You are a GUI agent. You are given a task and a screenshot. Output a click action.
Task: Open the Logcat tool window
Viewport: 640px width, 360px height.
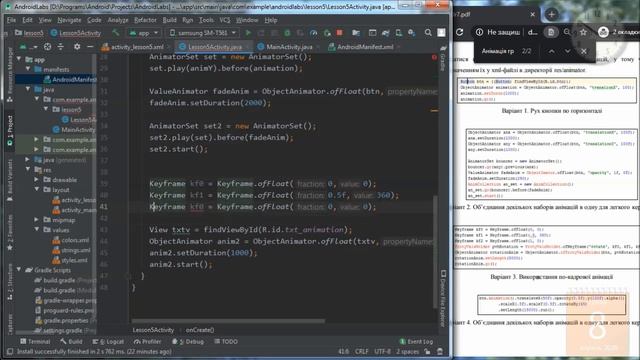click(x=108, y=342)
